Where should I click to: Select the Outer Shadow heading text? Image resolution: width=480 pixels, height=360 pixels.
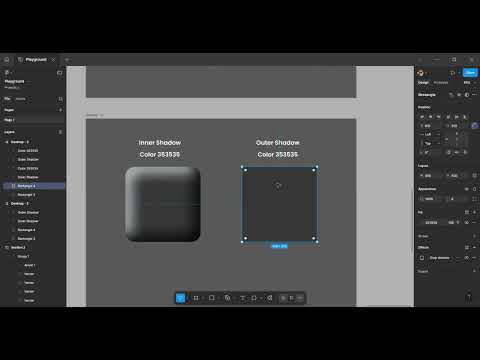278,143
